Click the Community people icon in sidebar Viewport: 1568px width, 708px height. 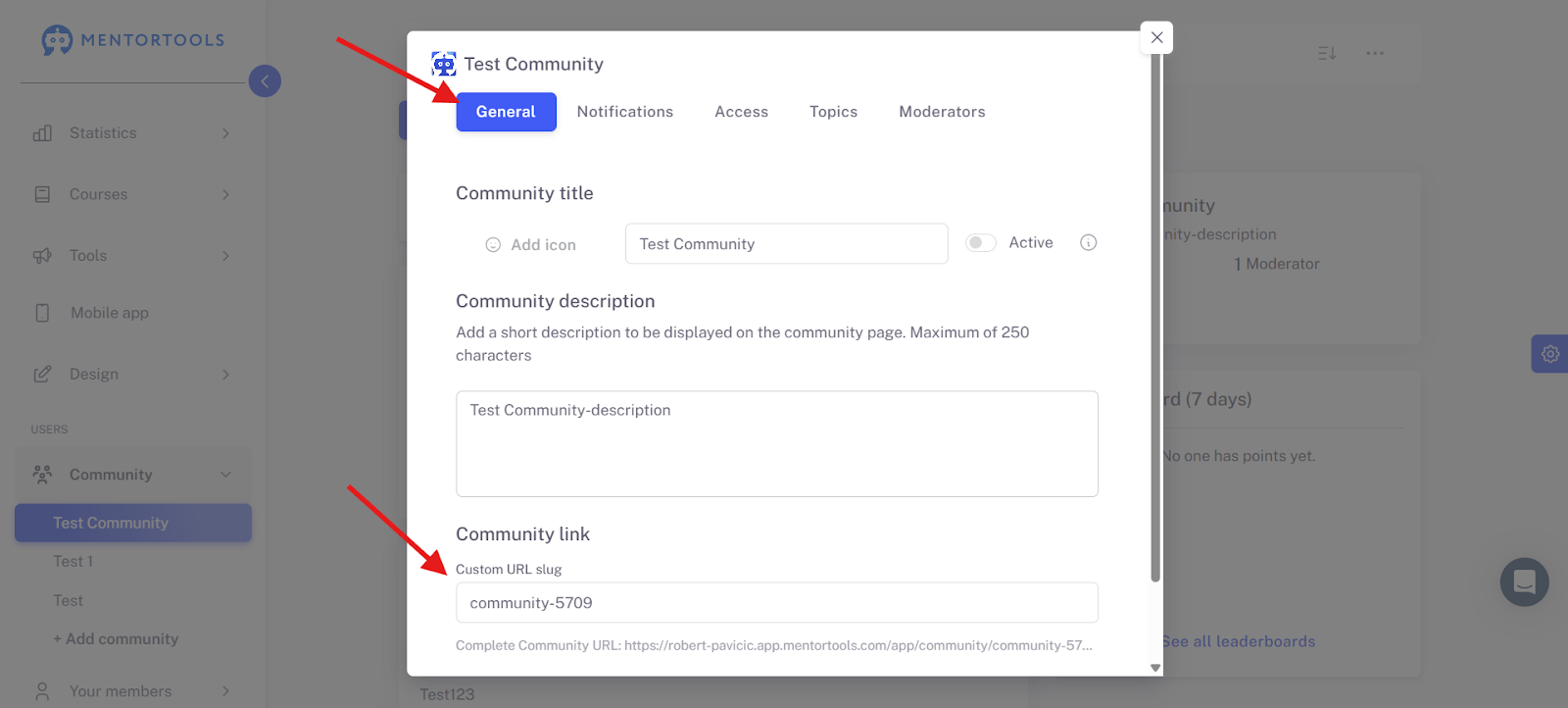click(42, 475)
